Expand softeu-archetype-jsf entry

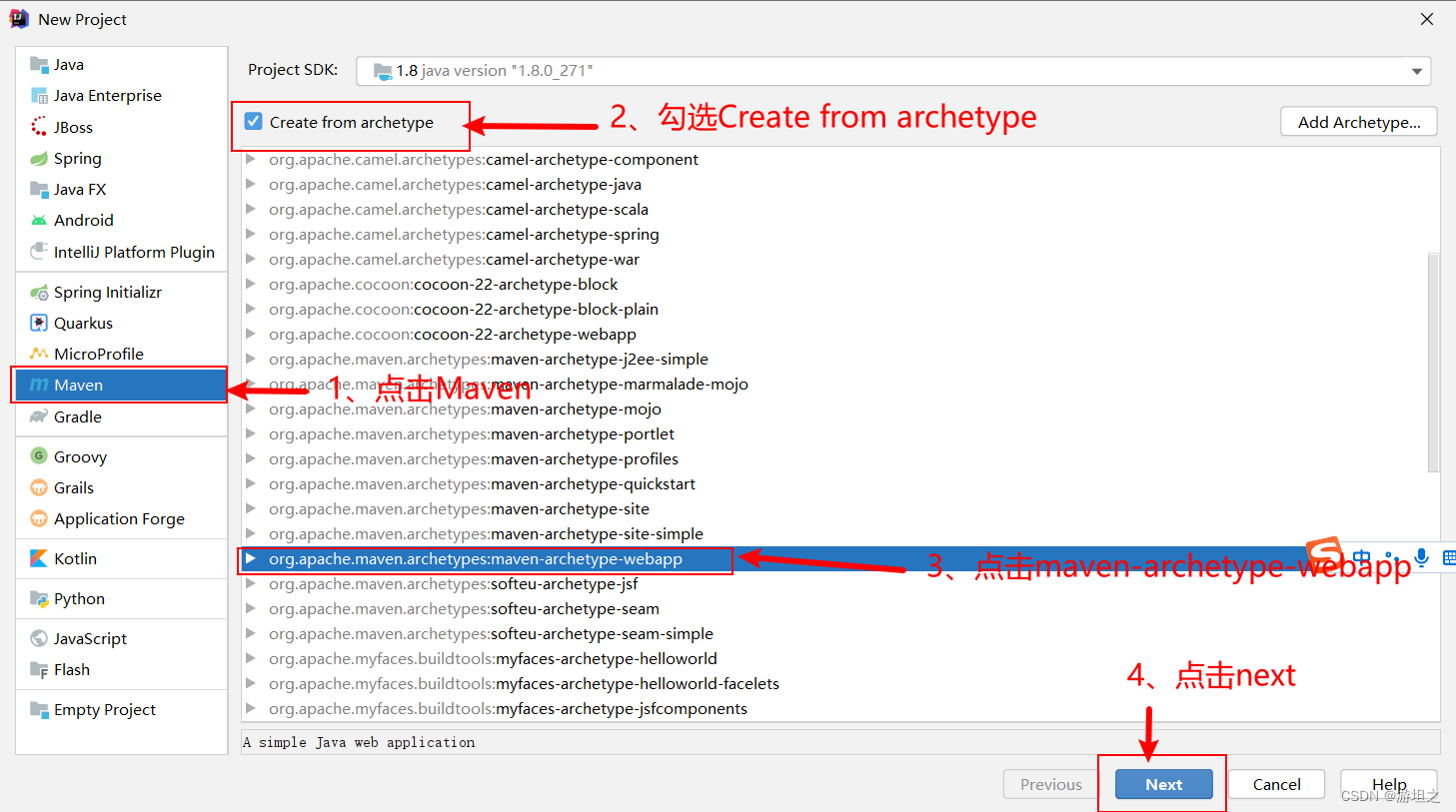[x=251, y=583]
